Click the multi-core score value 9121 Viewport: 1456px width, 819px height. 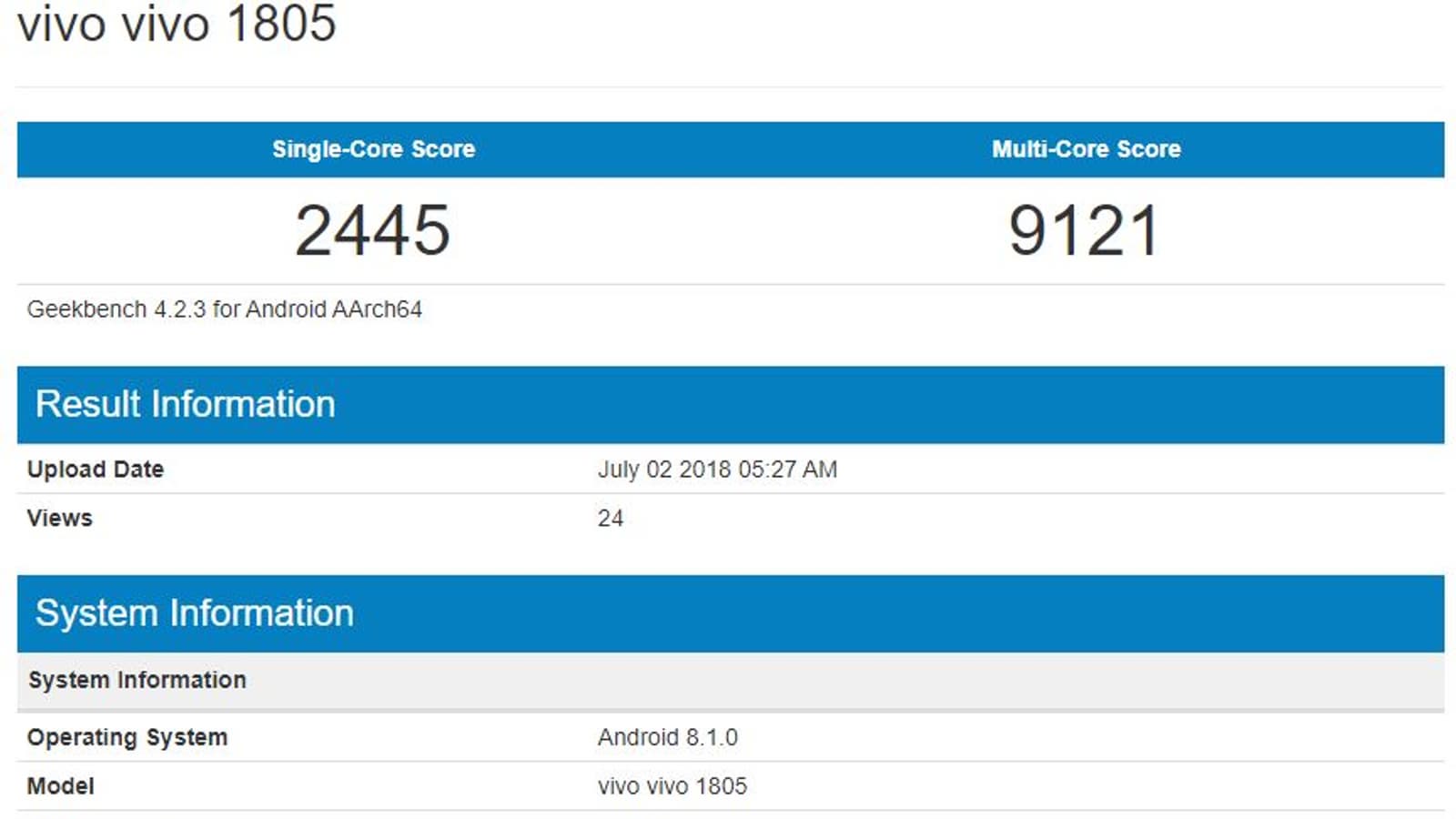(x=1084, y=230)
